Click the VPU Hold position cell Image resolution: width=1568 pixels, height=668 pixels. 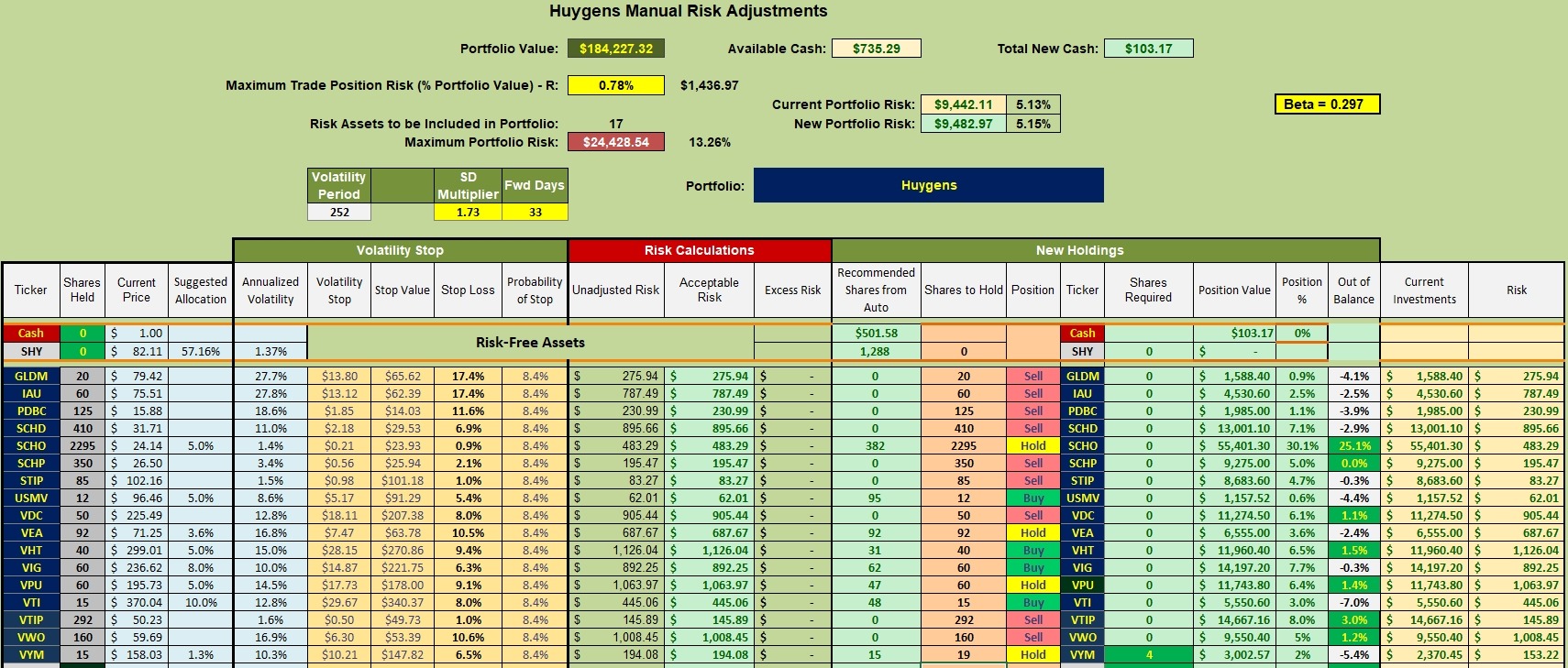[1033, 585]
